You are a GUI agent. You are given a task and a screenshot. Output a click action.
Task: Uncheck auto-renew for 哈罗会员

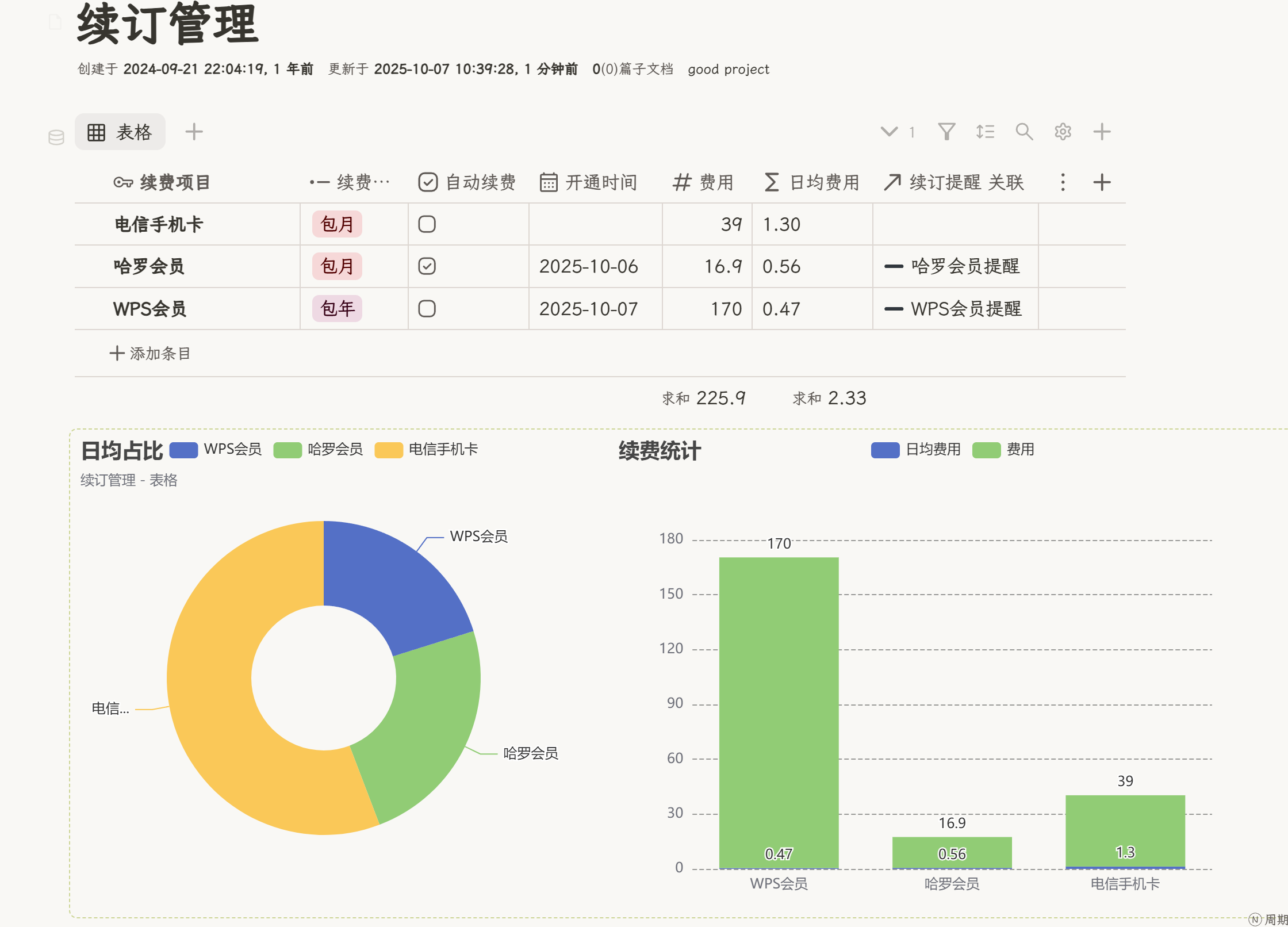427,266
